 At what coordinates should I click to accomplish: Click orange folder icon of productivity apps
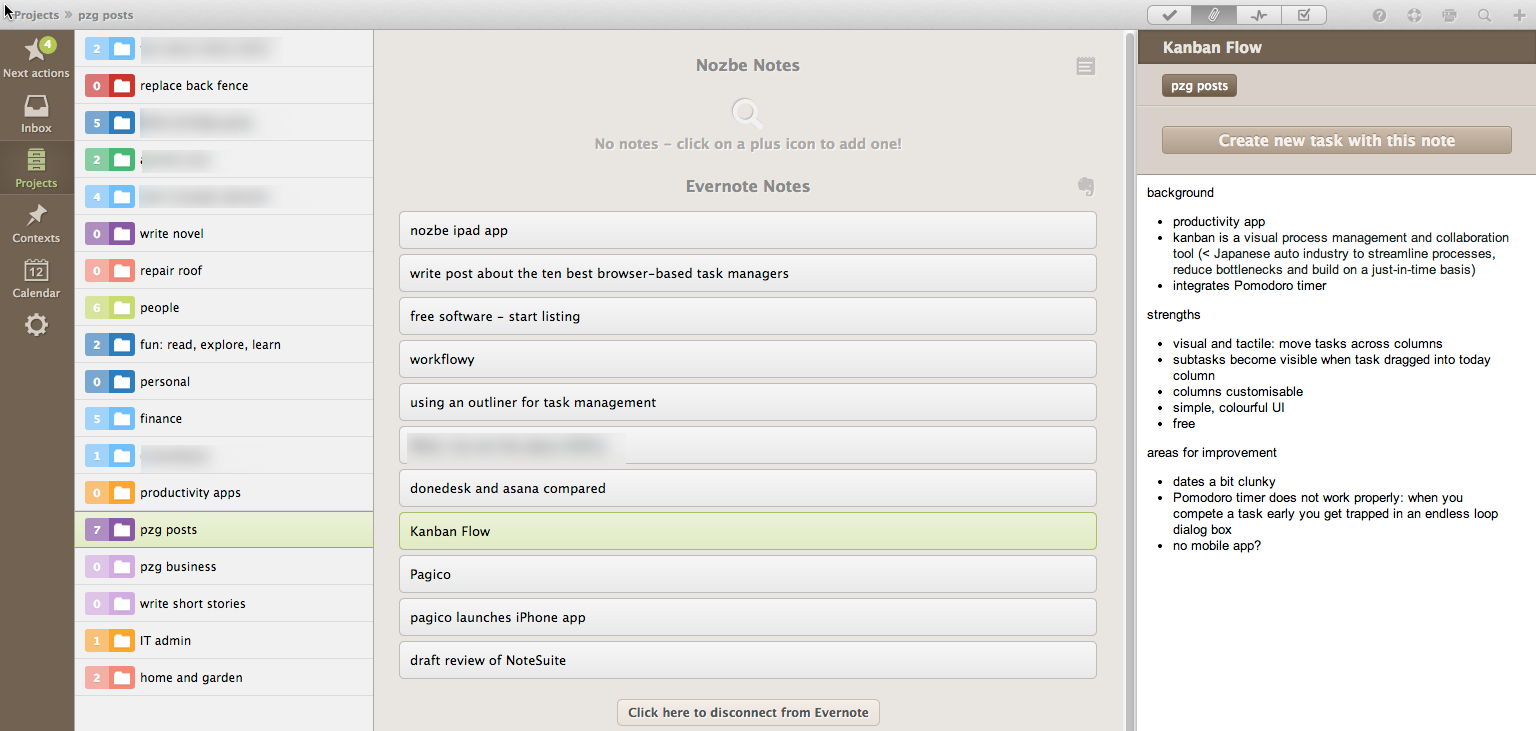(122, 493)
